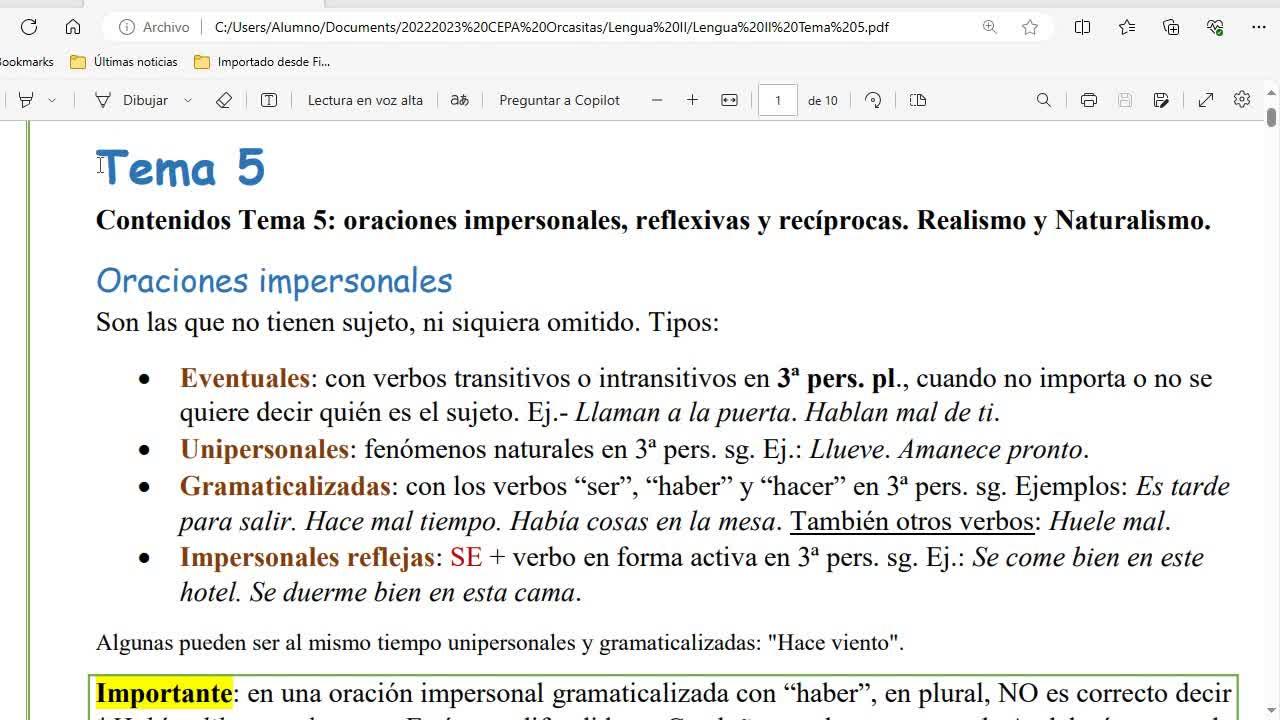The height and width of the screenshot is (720, 1280).
Task: Click Preguntar a Copilot
Action: click(x=559, y=100)
